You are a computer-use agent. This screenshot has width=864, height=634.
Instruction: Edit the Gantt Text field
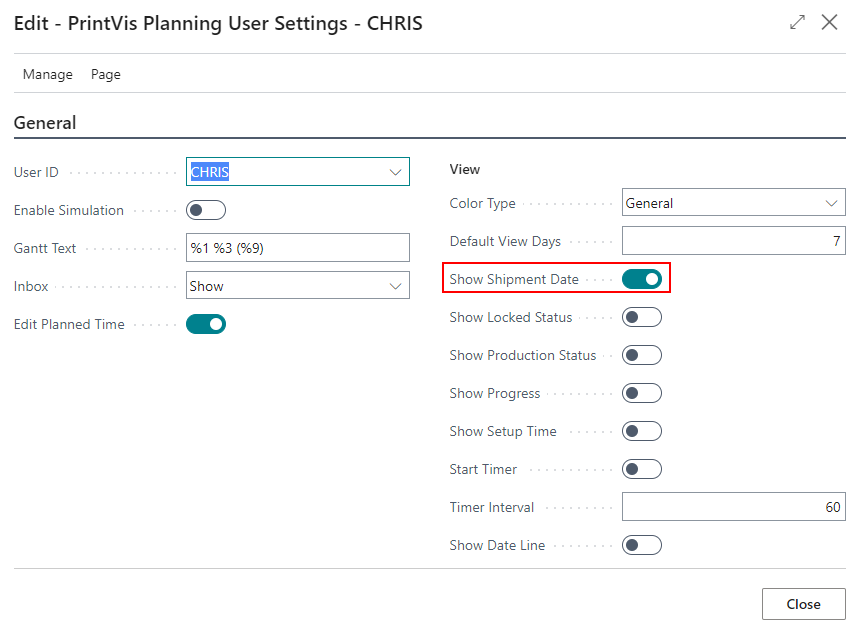(298, 248)
